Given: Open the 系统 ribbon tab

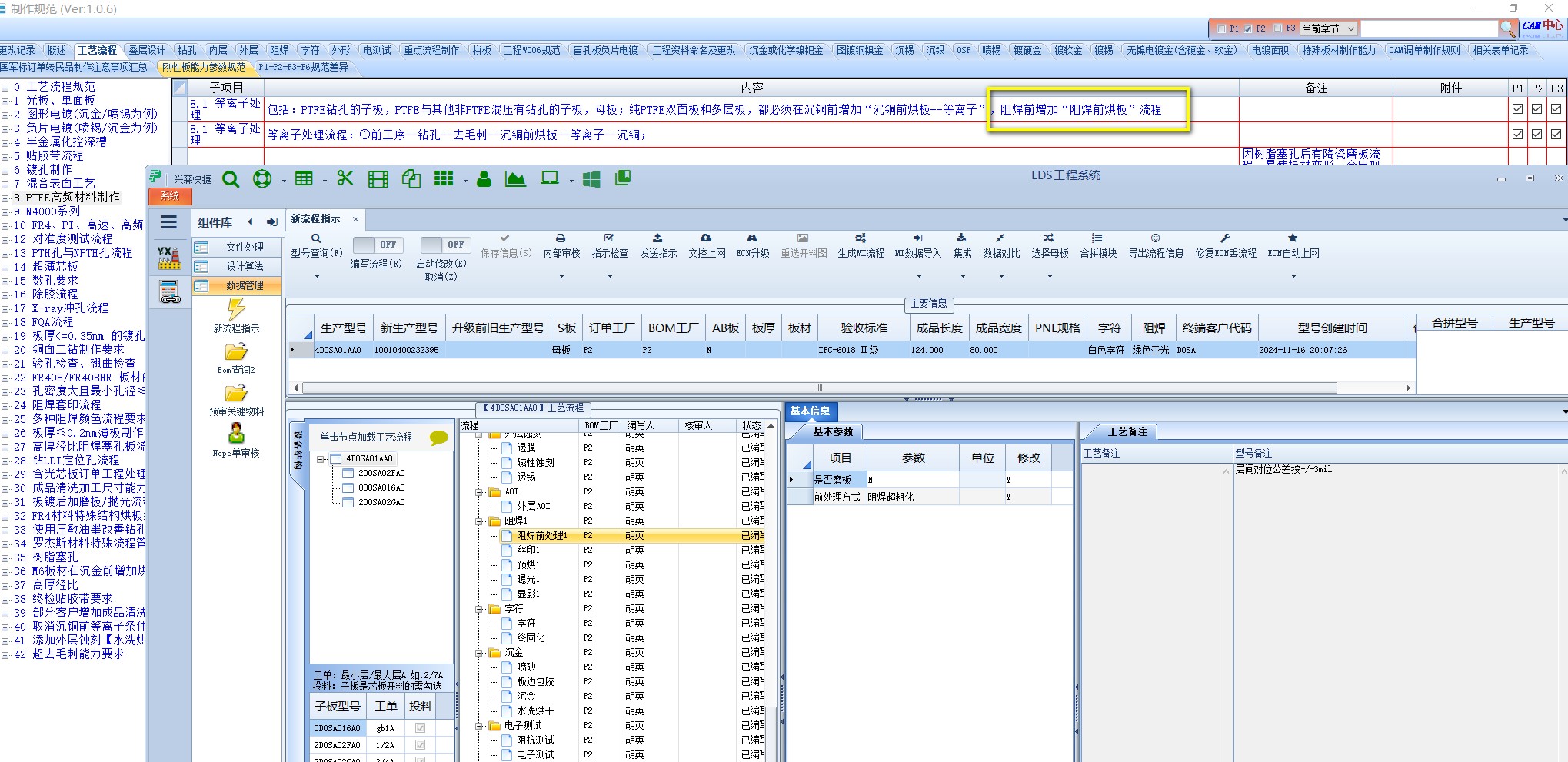Looking at the screenshot, I should click(170, 196).
